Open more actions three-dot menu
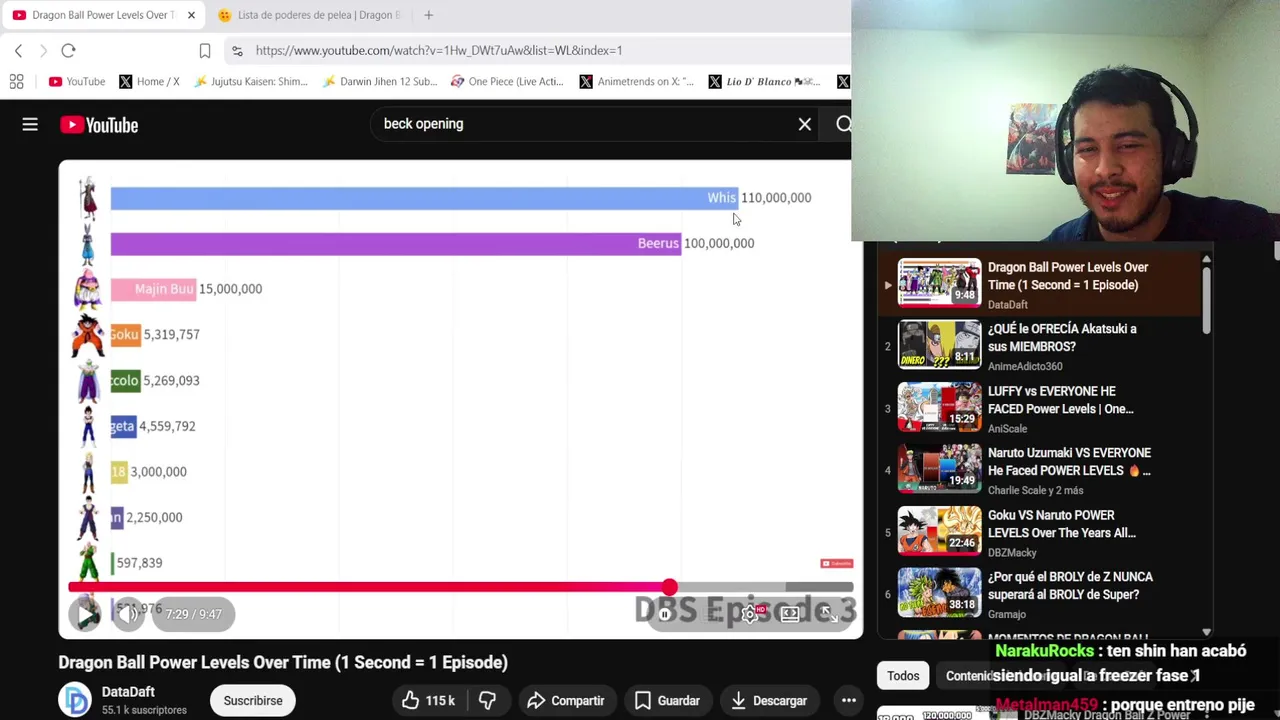Image resolution: width=1280 pixels, height=720 pixels. pos(848,700)
